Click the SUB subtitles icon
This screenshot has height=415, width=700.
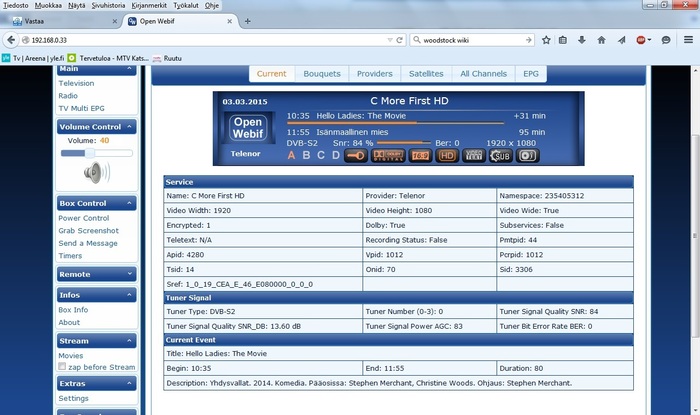[498, 155]
